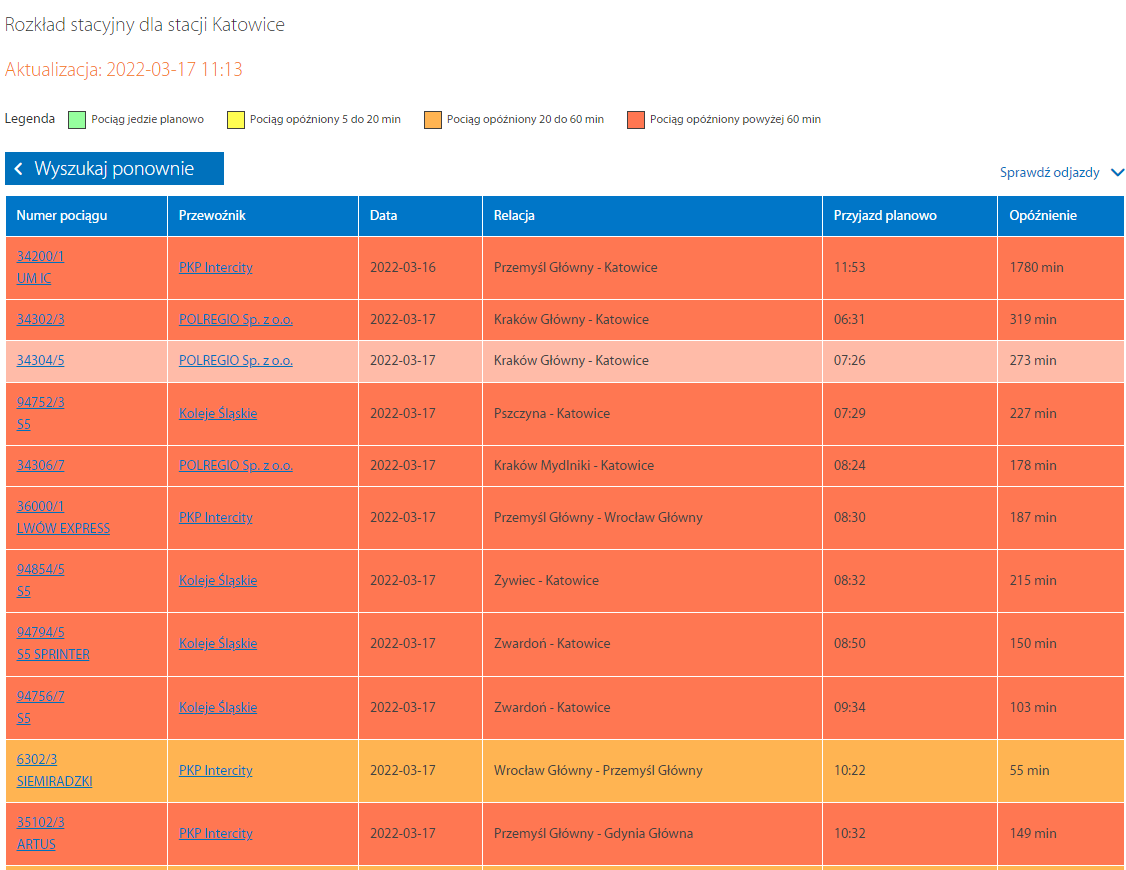Click PKP Intercity carrier link for train 34200/1
The height and width of the screenshot is (870, 1126).
(x=215, y=267)
